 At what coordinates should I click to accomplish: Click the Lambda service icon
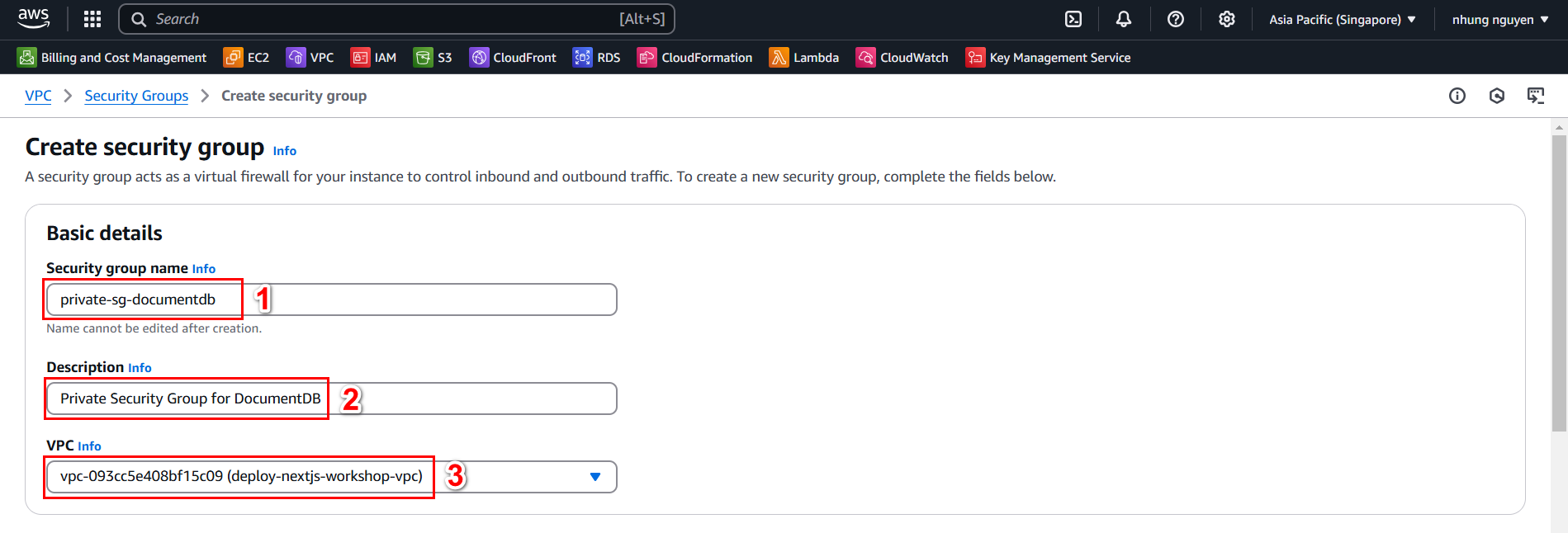(x=779, y=57)
